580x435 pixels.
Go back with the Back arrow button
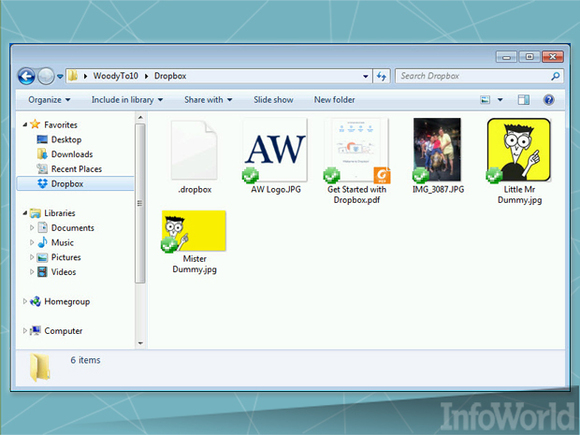[26, 77]
